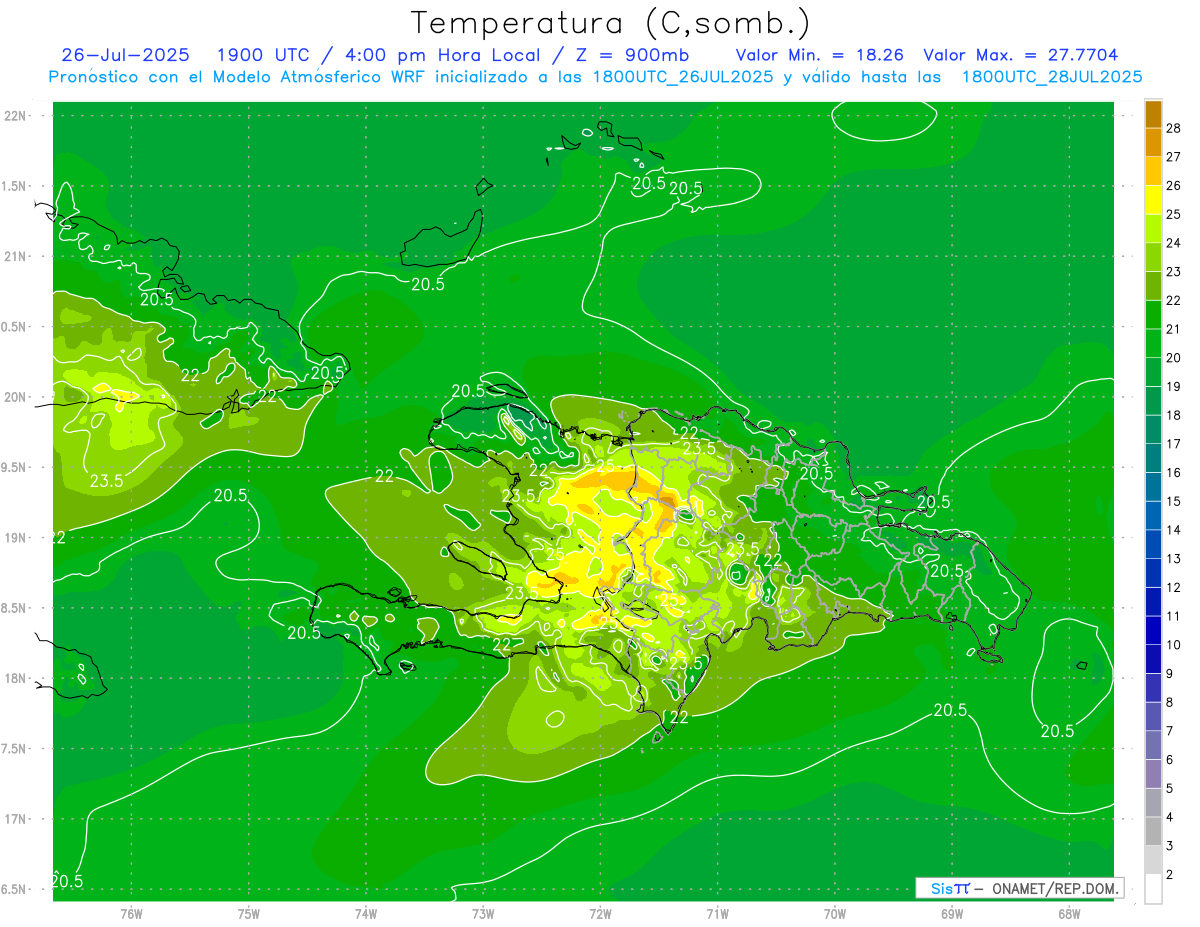This screenshot has height=927, width=1200.
Task: Click the gray swatch between legend 3 and 4
Action: pos(1153,832)
